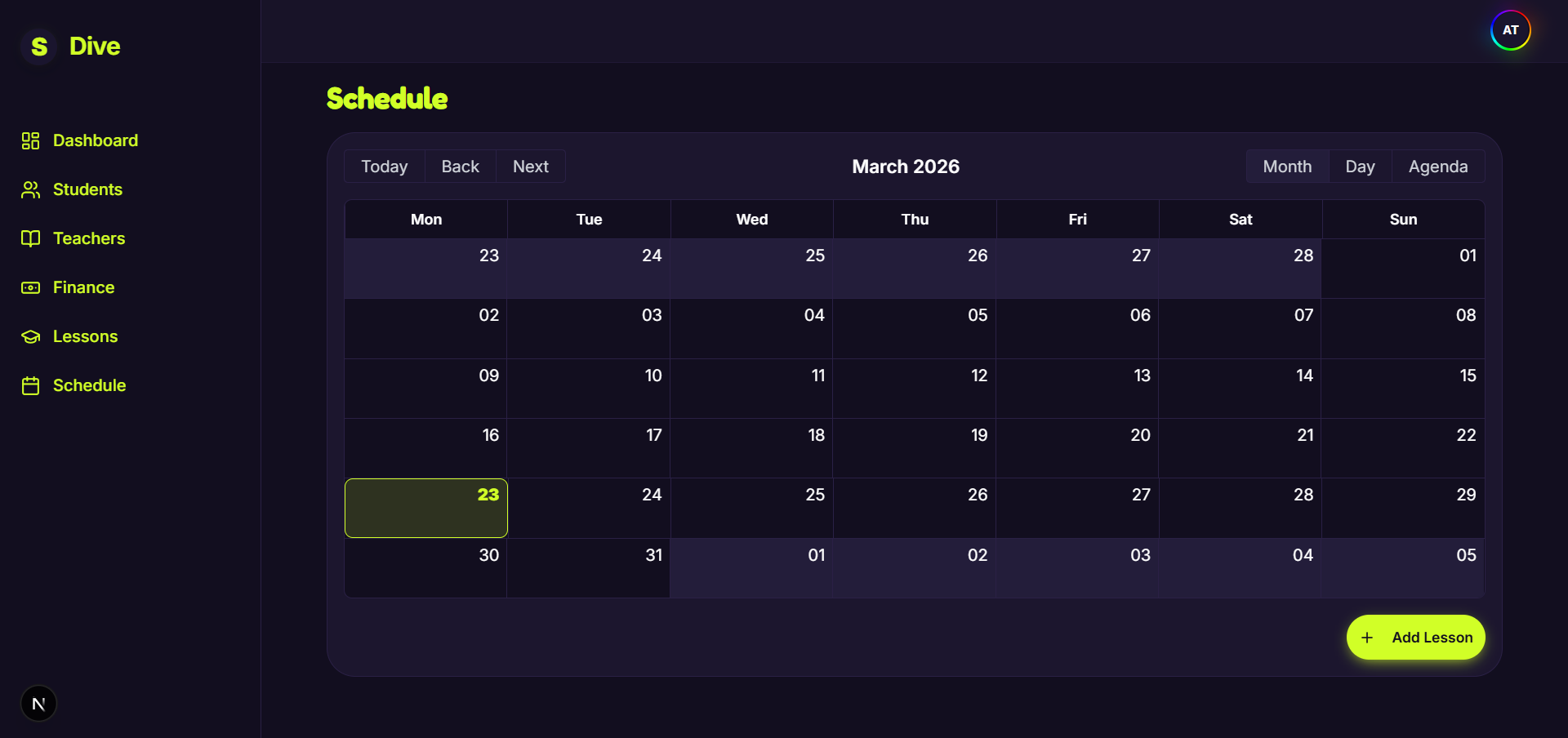The image size is (1568, 738).
Task: Click the calendar cell for March 15
Action: click(1404, 389)
